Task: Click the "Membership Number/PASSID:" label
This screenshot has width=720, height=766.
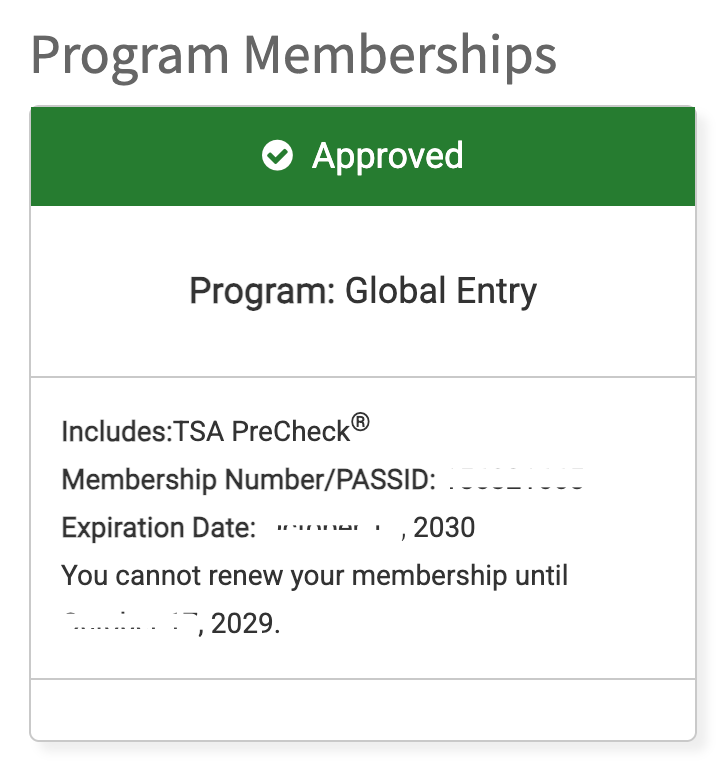Action: (249, 480)
